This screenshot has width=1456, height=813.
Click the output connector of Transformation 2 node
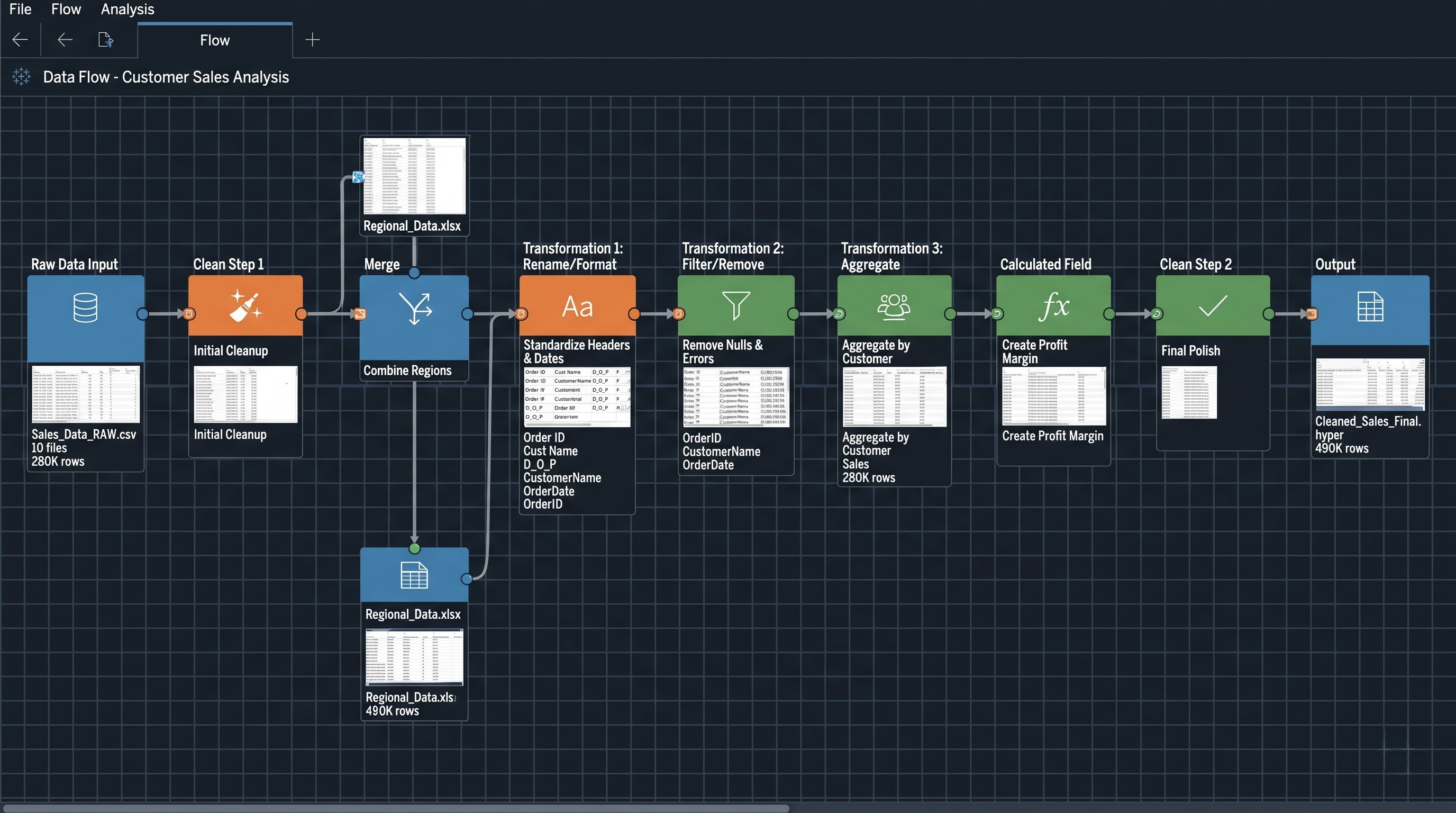tap(793, 314)
